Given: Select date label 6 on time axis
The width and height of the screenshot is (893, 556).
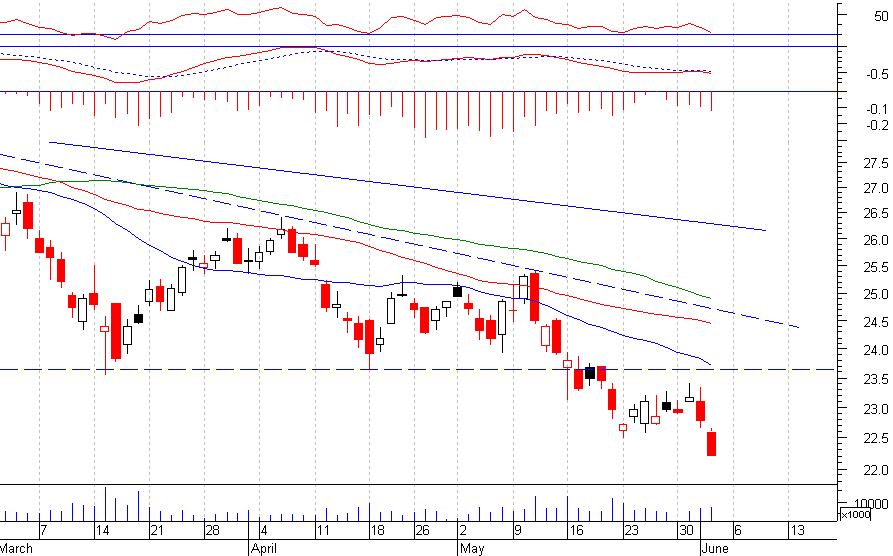Looking at the screenshot, I should pyautogui.click(x=738, y=531).
